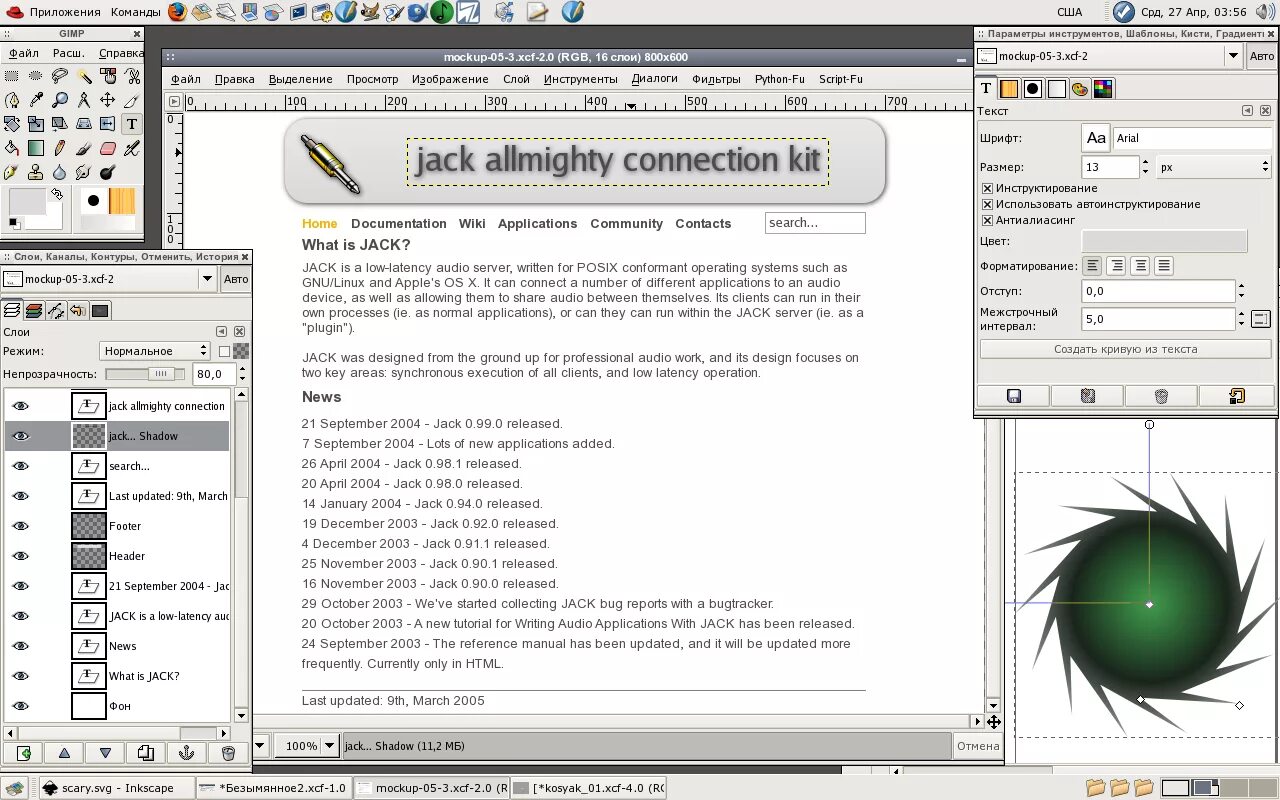Select the Paths pen tool

[x=11, y=100]
